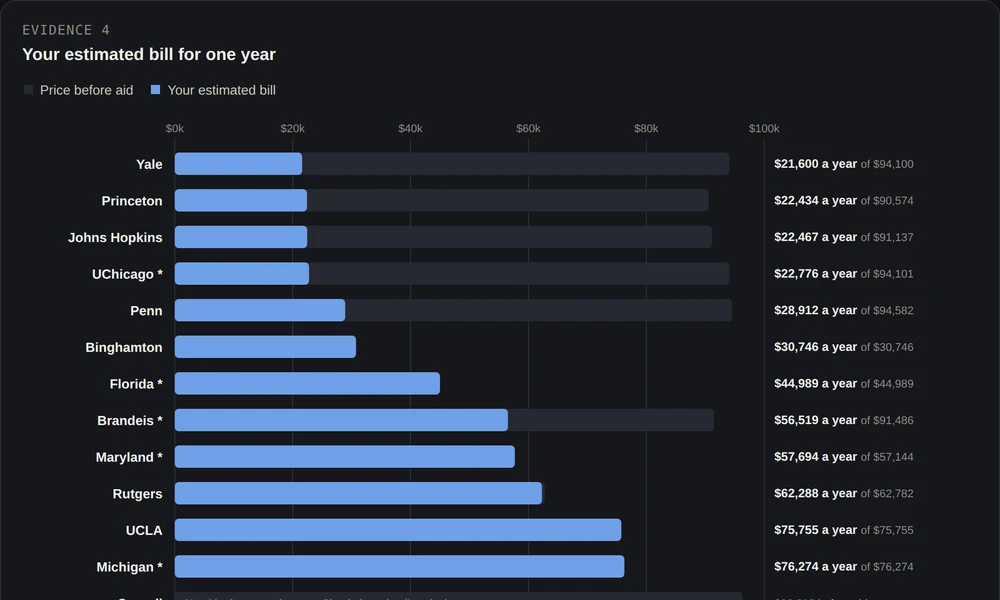Screen dimensions: 1000x600
Task: Select the UCLA row label
Action: [144, 530]
